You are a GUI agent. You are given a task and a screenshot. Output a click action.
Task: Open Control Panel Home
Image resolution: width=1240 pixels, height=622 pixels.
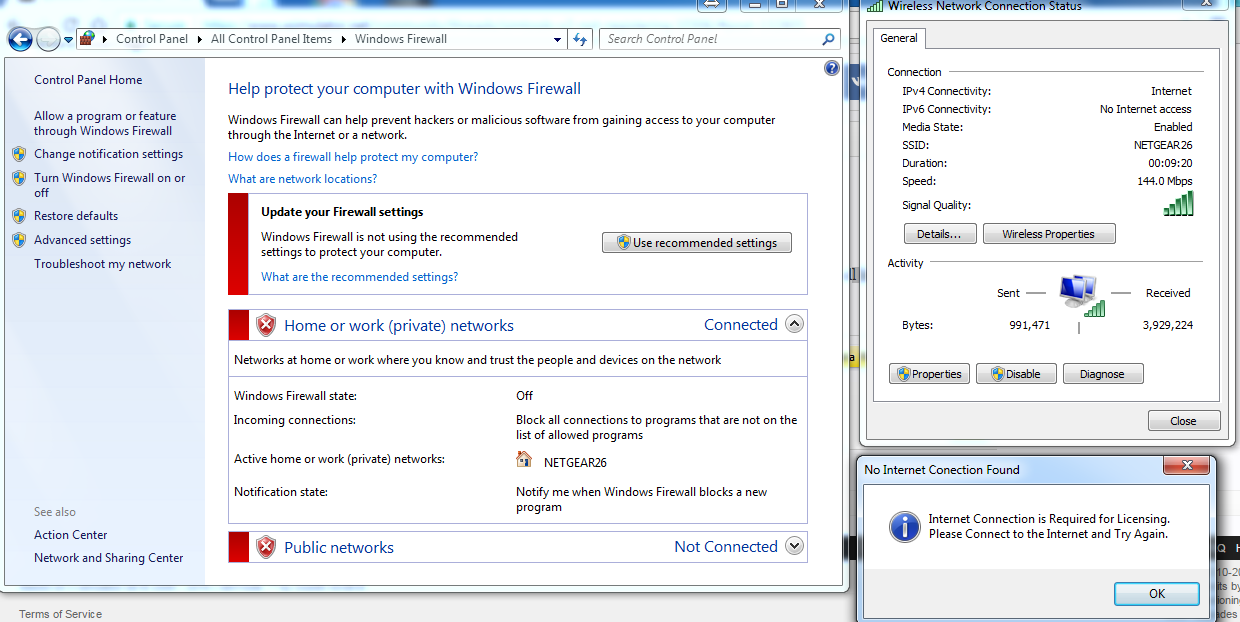coord(88,80)
